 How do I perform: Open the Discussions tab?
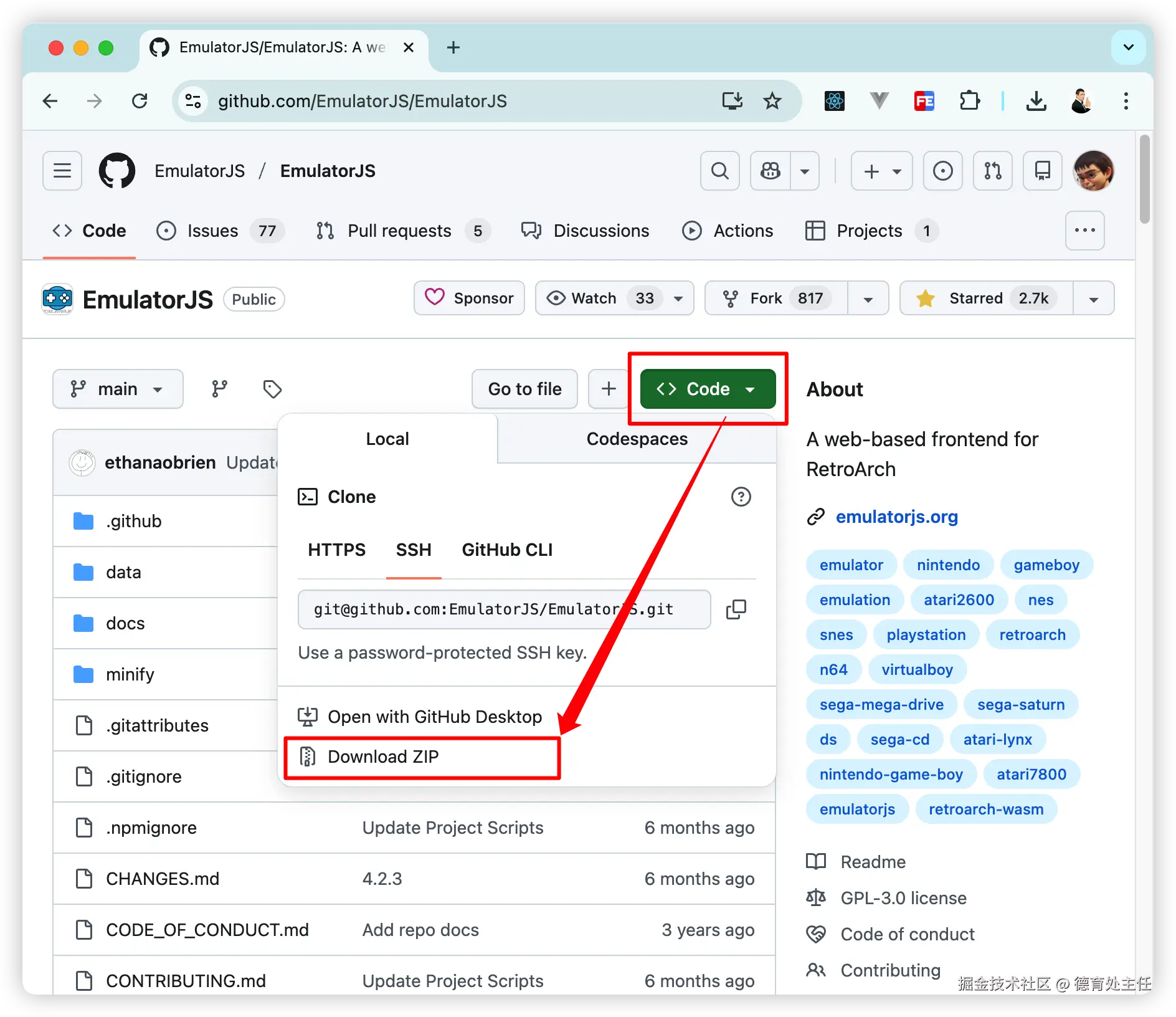[585, 231]
